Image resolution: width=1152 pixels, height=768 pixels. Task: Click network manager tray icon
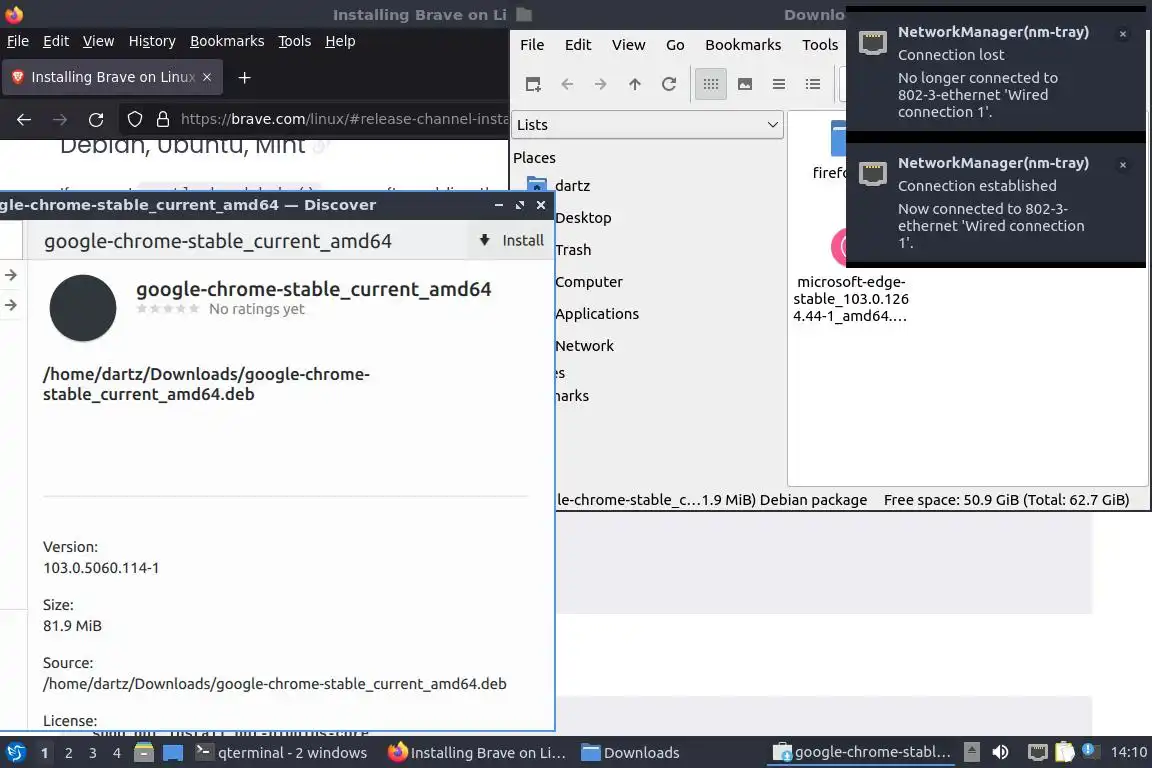coord(1037,753)
